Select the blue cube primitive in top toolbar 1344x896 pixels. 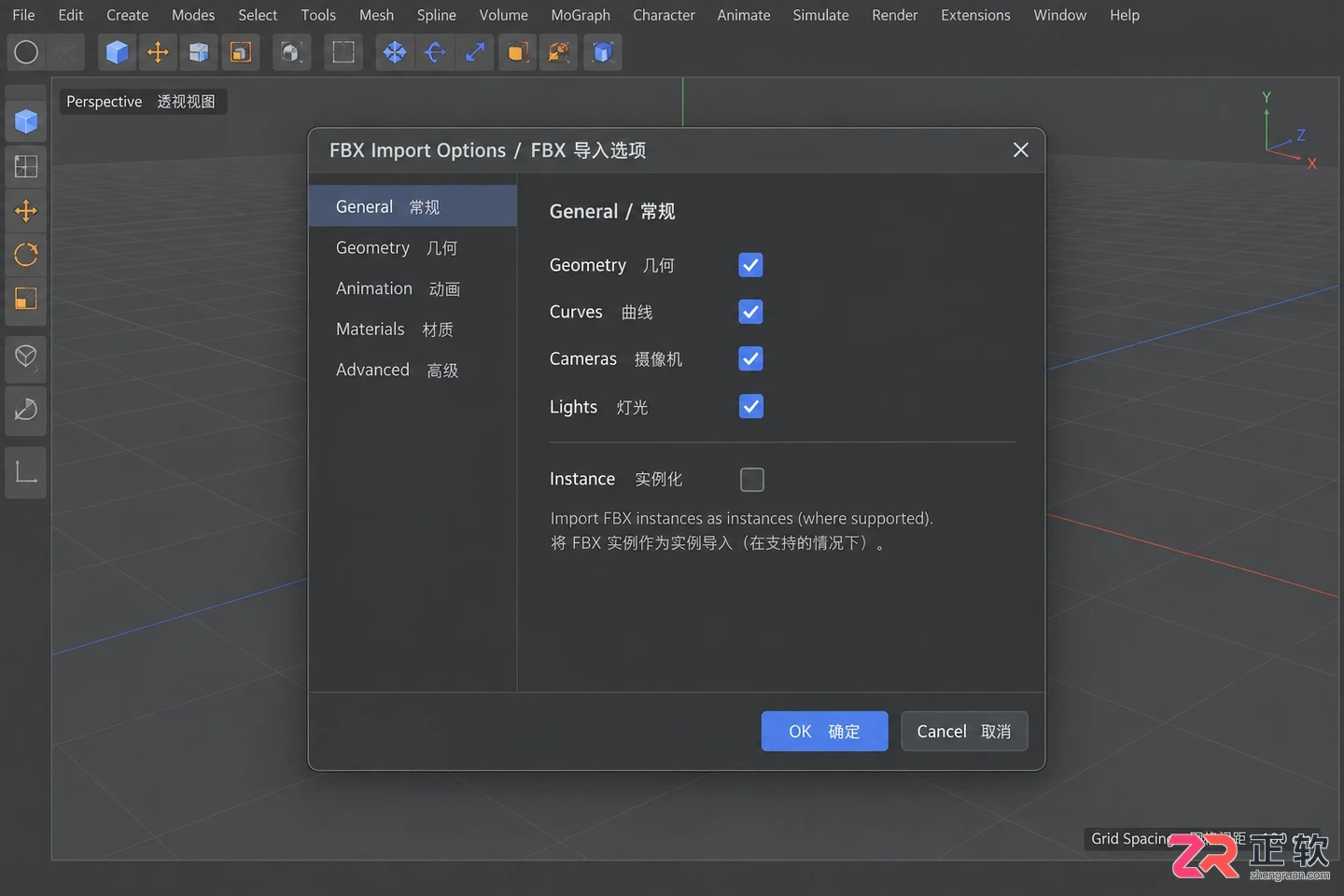(x=117, y=52)
